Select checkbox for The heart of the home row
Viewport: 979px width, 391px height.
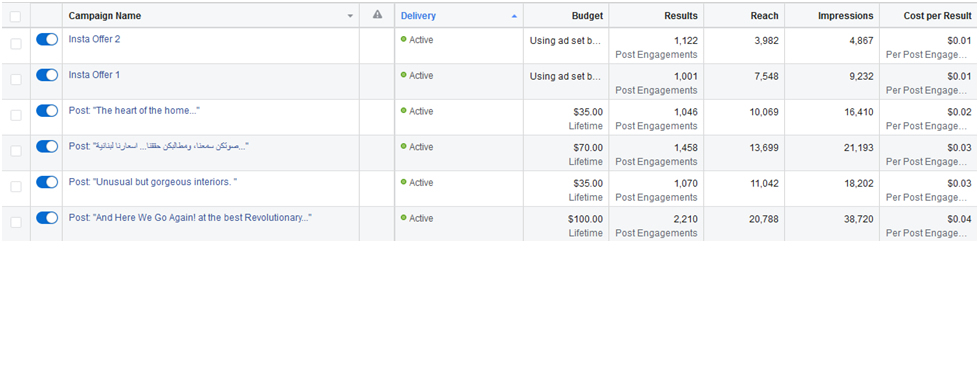(16, 115)
